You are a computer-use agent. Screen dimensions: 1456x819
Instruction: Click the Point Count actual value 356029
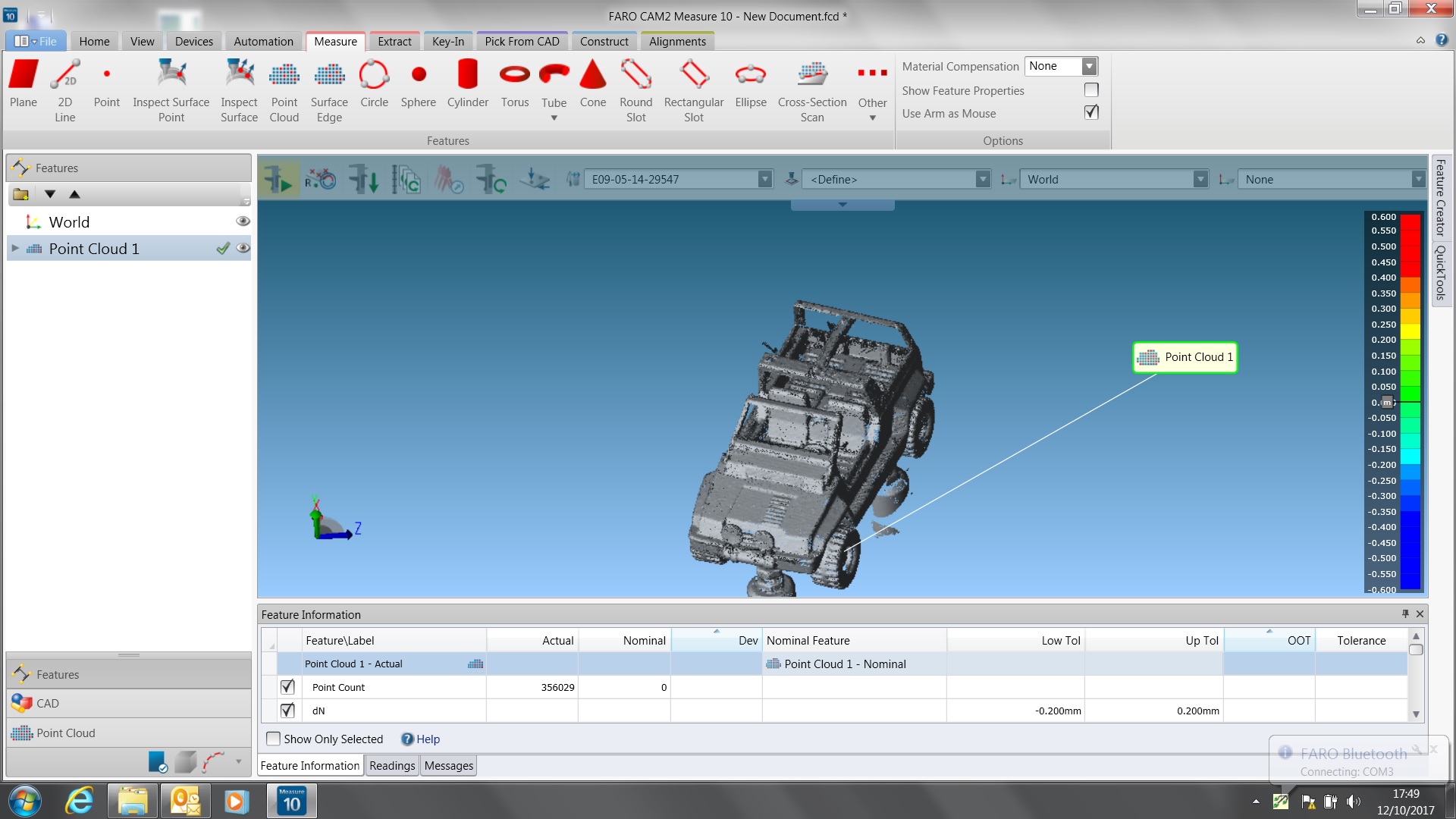click(x=557, y=687)
